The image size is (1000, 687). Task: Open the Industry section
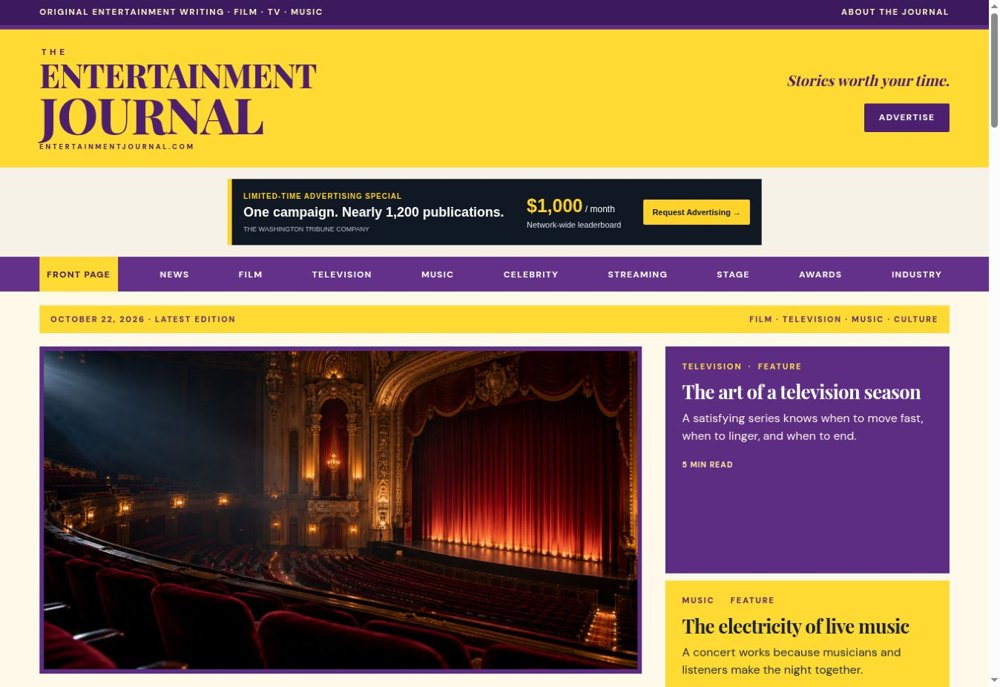916,274
